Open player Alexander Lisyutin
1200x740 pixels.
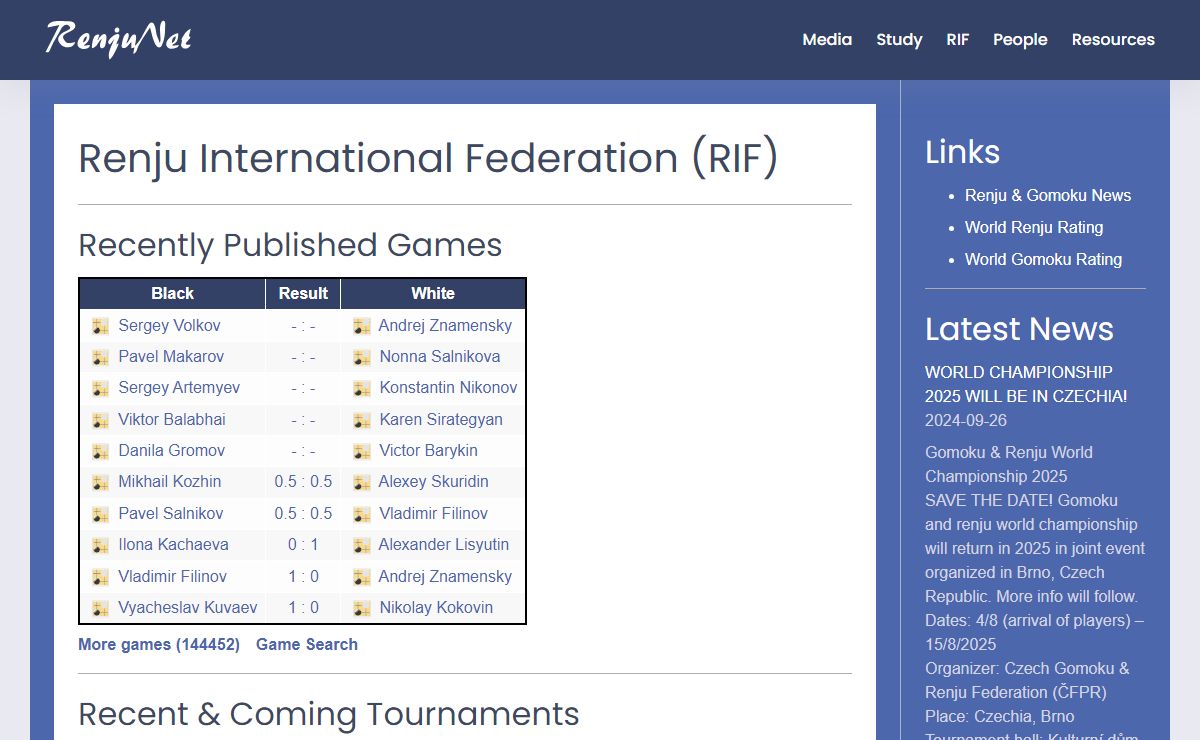tap(443, 544)
